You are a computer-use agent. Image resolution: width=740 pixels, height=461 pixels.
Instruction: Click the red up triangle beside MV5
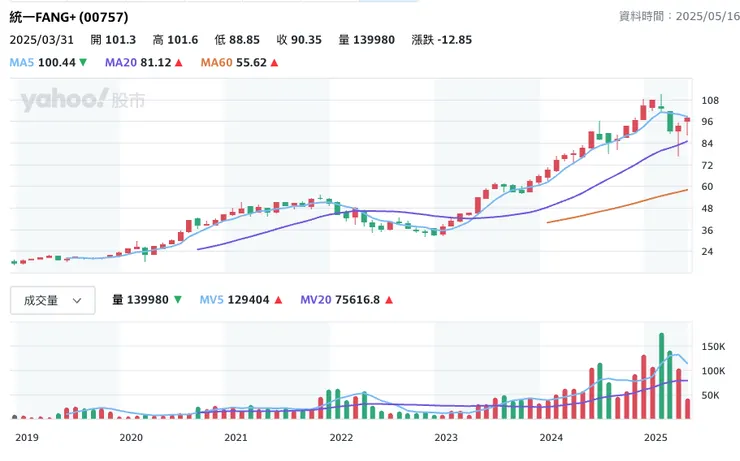click(278, 300)
